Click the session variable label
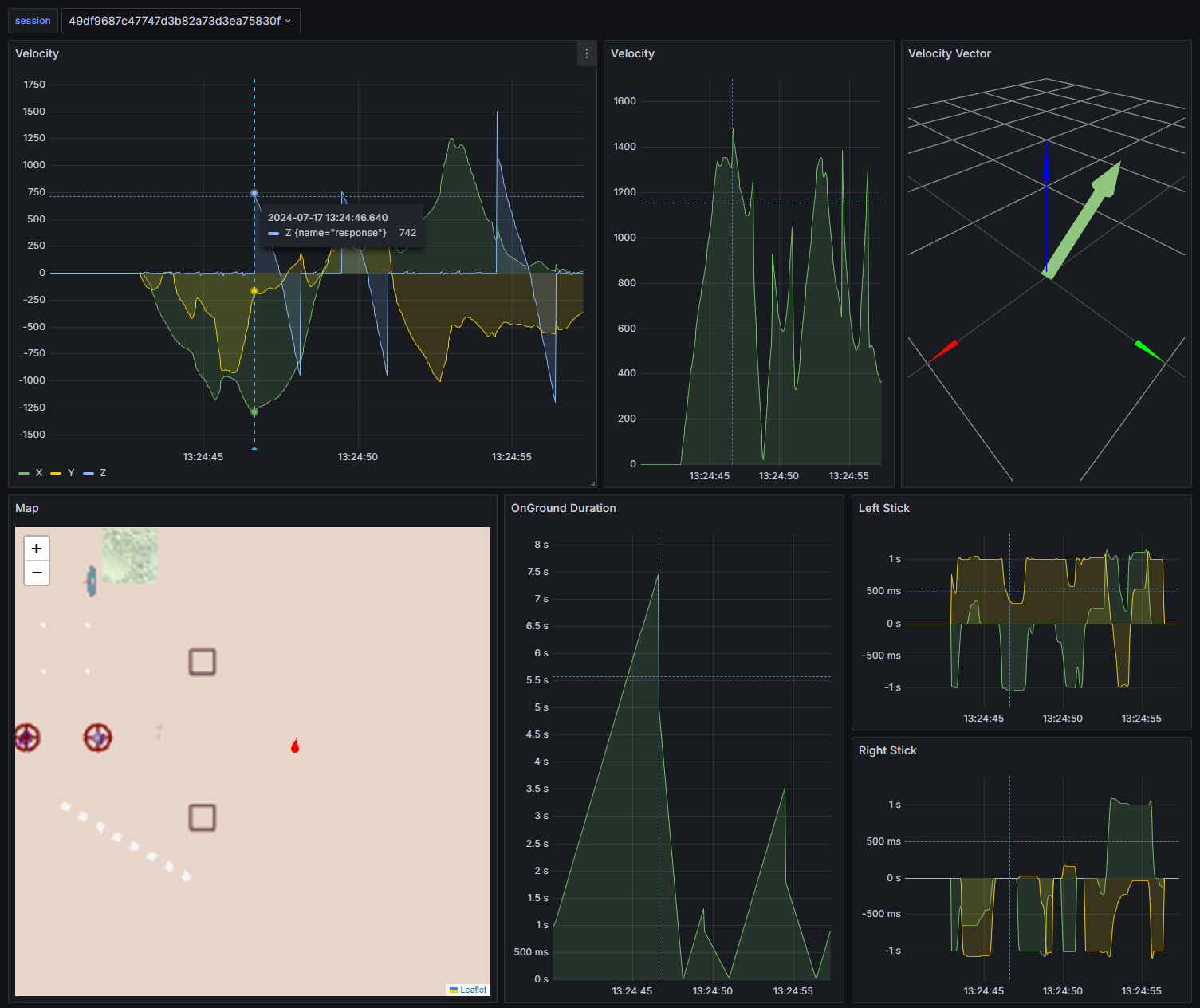 (33, 21)
